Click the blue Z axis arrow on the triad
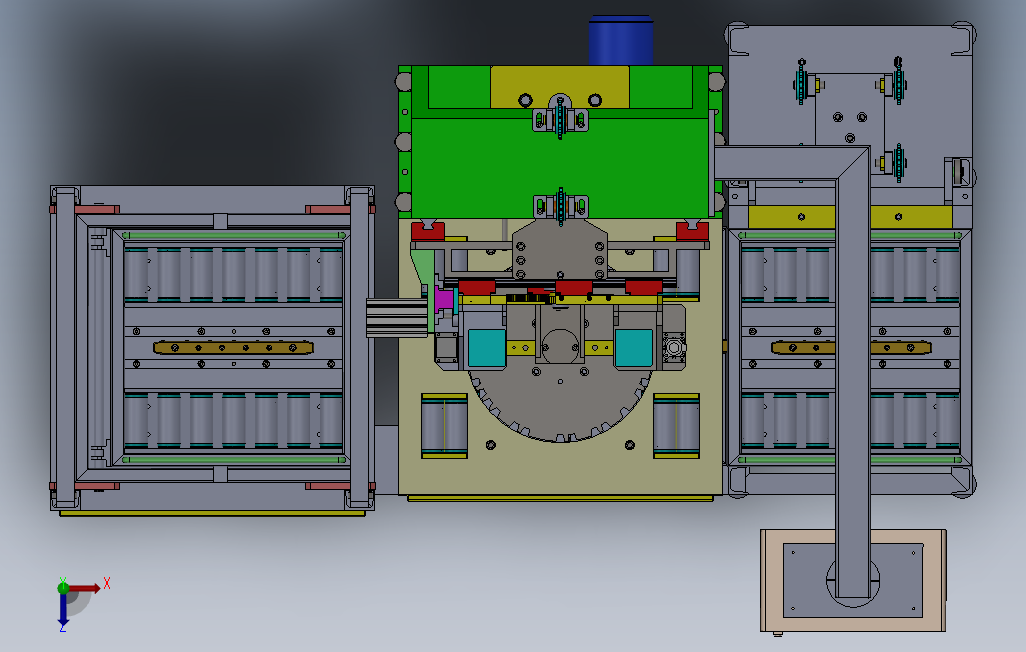 pyautogui.click(x=63, y=609)
